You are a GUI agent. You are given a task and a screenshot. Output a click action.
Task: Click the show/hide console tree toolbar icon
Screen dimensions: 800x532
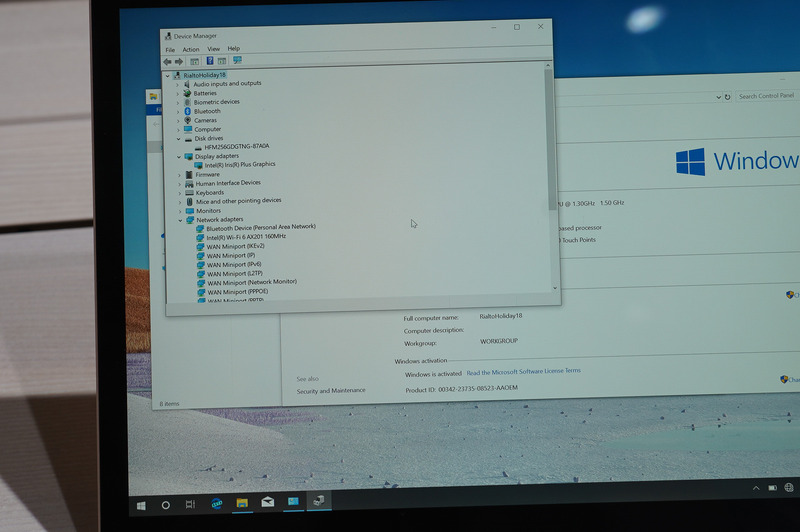(194, 61)
